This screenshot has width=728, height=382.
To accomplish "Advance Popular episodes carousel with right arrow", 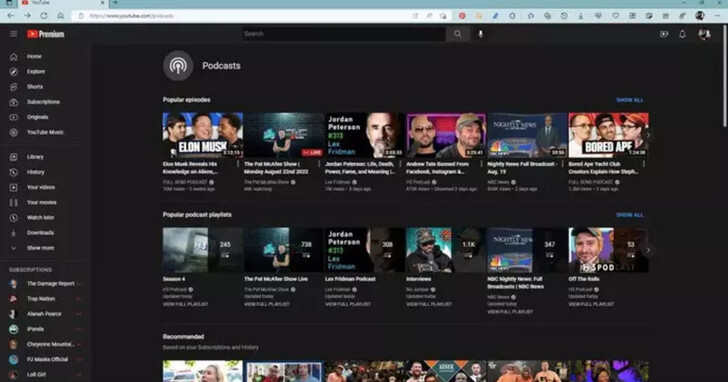I will click(649, 135).
